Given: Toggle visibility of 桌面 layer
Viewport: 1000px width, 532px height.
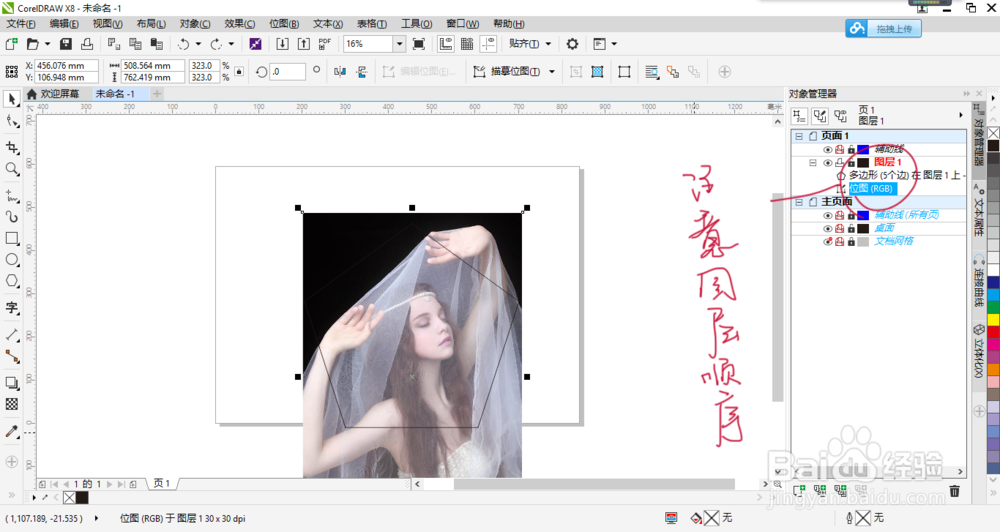Looking at the screenshot, I should tap(828, 228).
